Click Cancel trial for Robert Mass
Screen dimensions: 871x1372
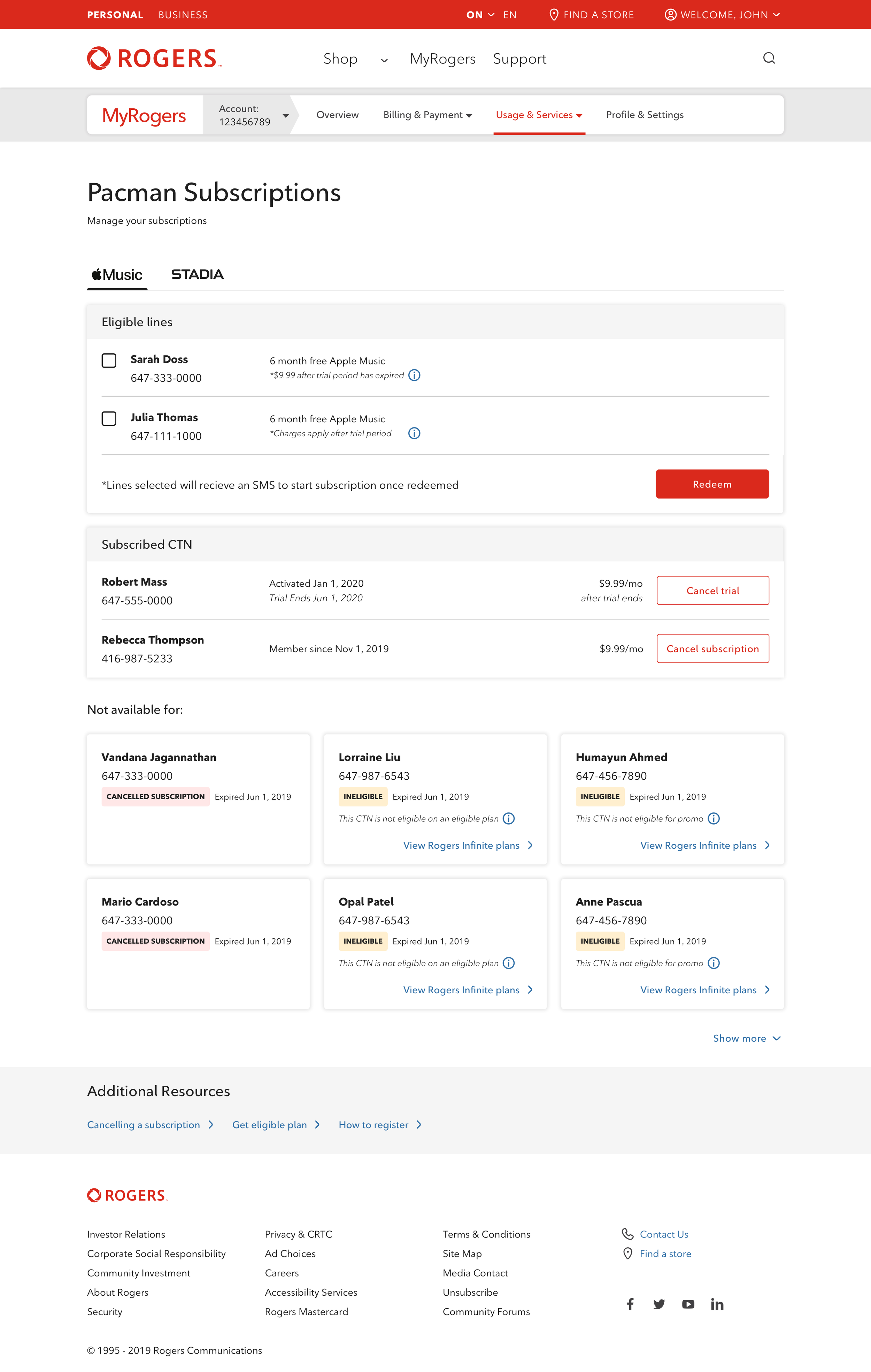coord(712,591)
